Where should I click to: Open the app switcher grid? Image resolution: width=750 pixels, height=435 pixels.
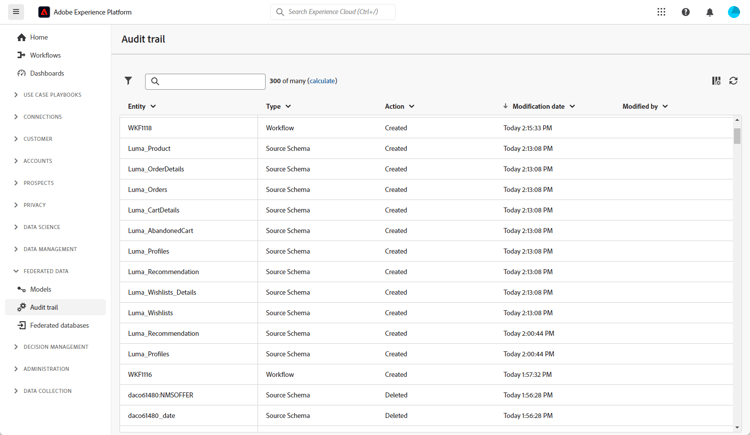661,12
